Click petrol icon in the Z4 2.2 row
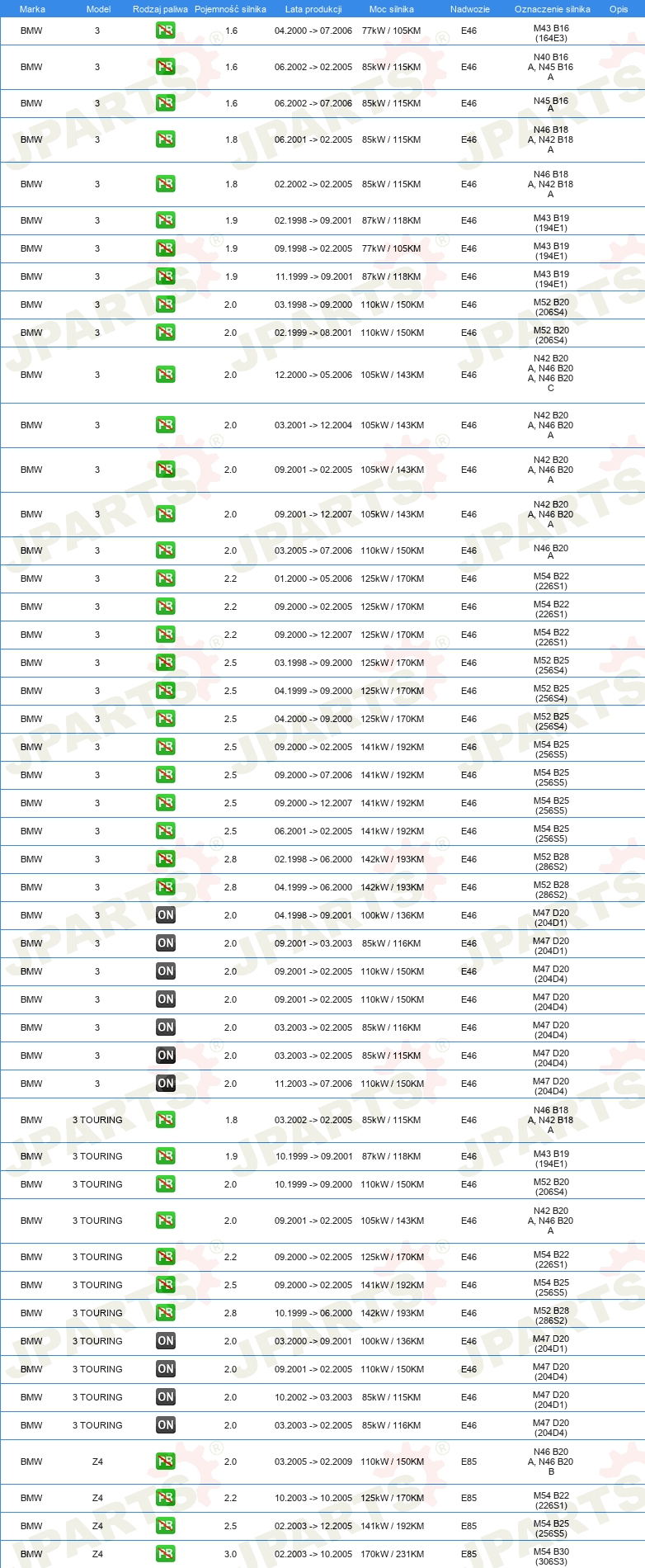 tap(166, 1498)
